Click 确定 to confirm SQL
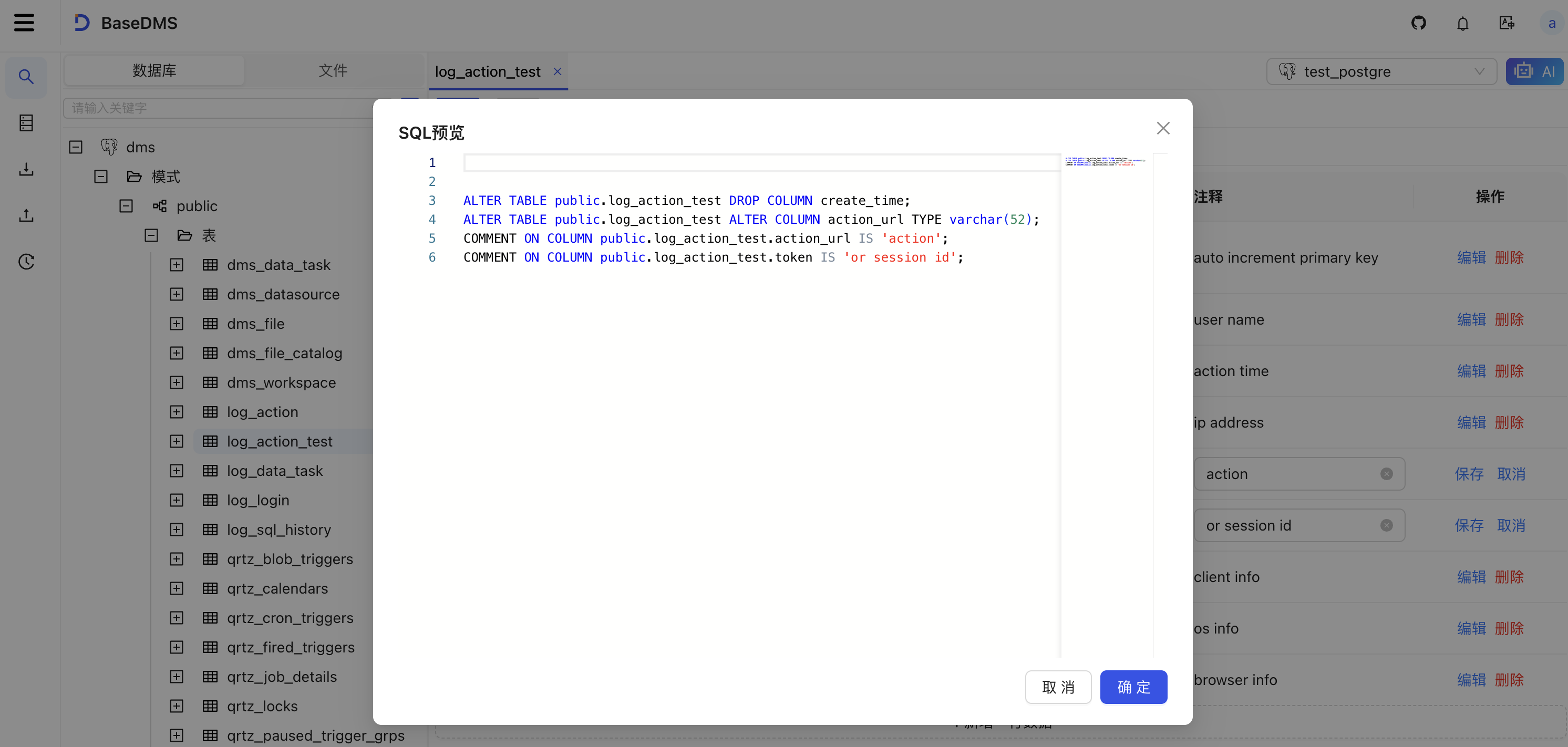 point(1133,687)
